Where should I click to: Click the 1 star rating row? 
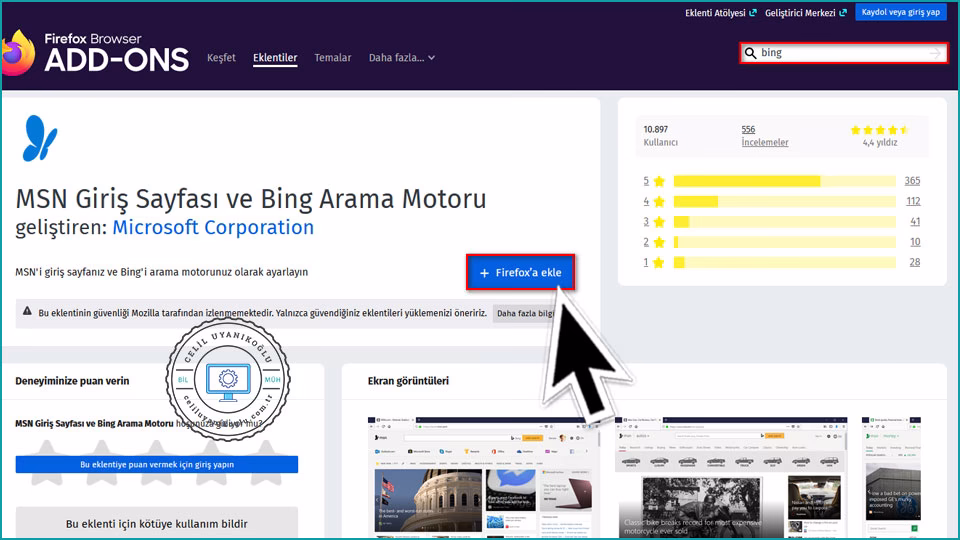click(781, 262)
